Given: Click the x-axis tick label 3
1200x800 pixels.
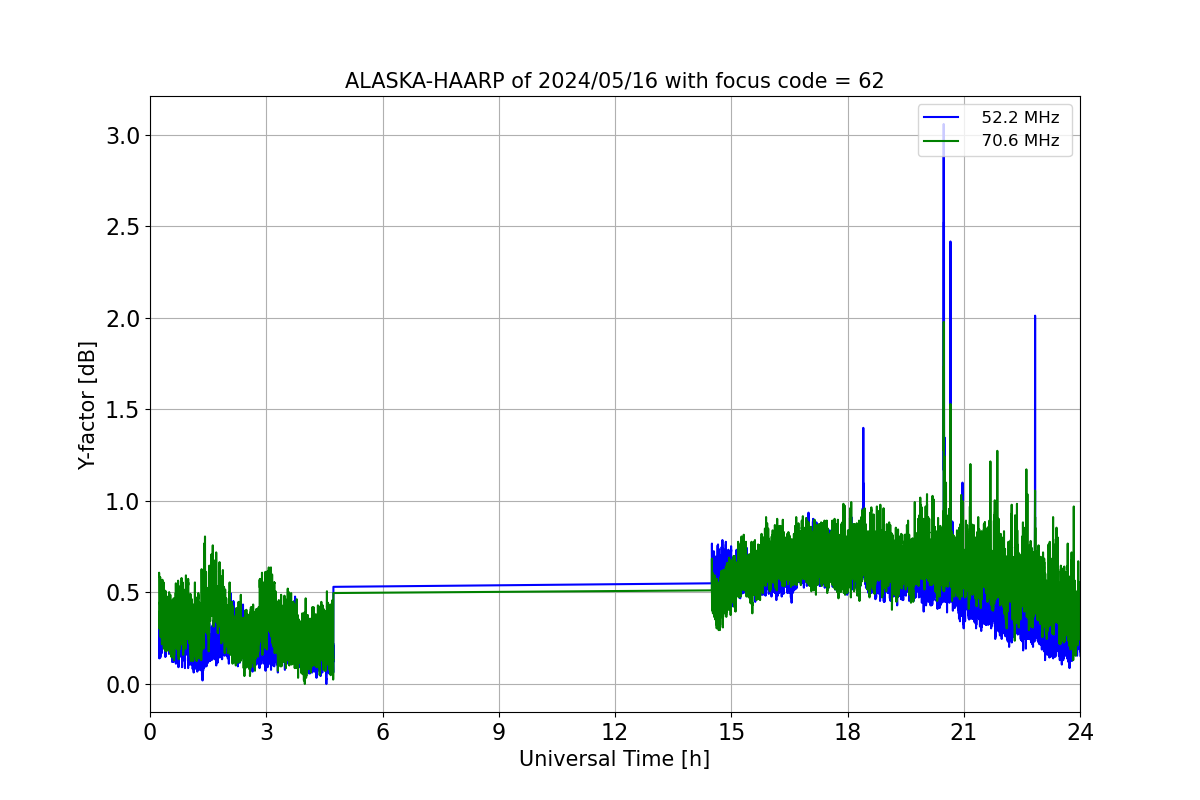Looking at the screenshot, I should click(x=266, y=732).
